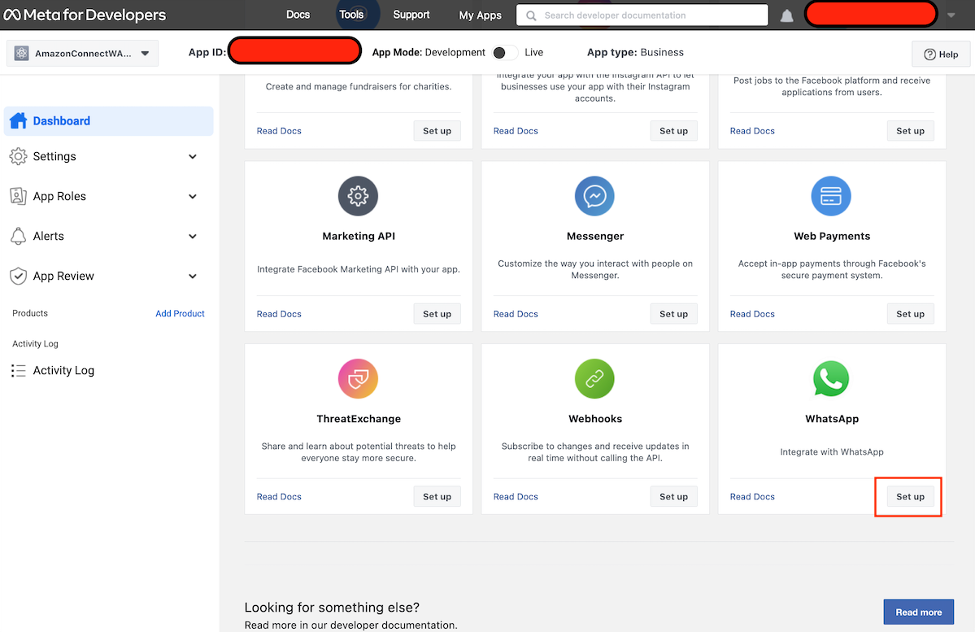Click the App Roles label in sidebar
This screenshot has height=633, width=977.
59,196
